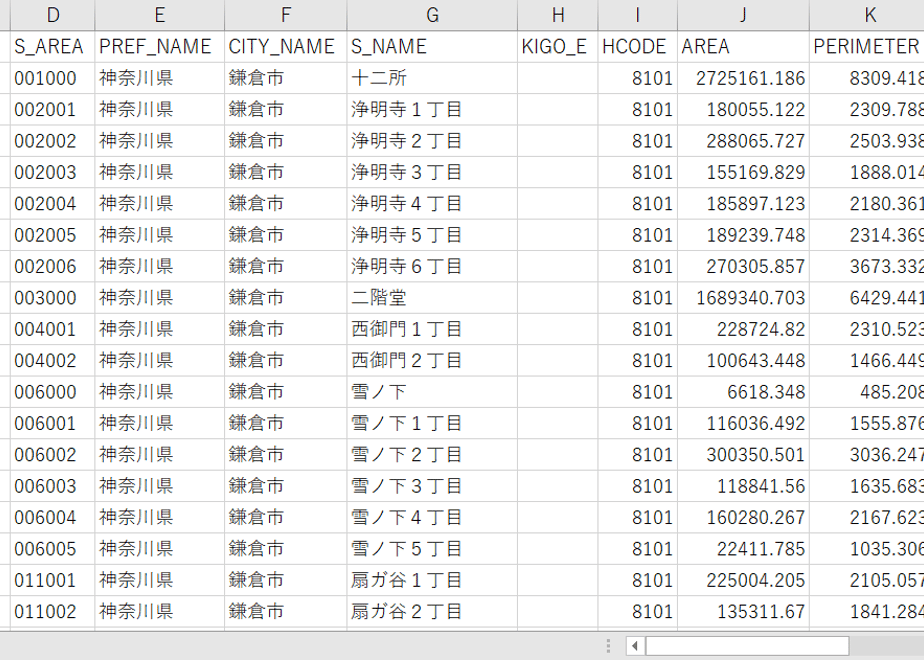Image resolution: width=924 pixels, height=660 pixels.
Task: Select cell containing 001000
Action: (52, 78)
